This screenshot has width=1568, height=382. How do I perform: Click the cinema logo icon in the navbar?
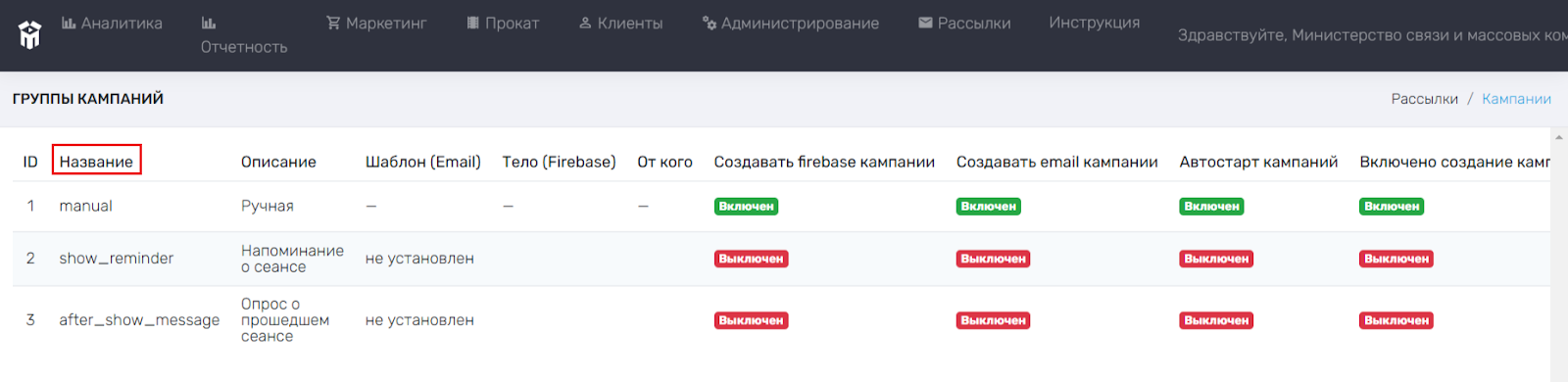pos(30,34)
